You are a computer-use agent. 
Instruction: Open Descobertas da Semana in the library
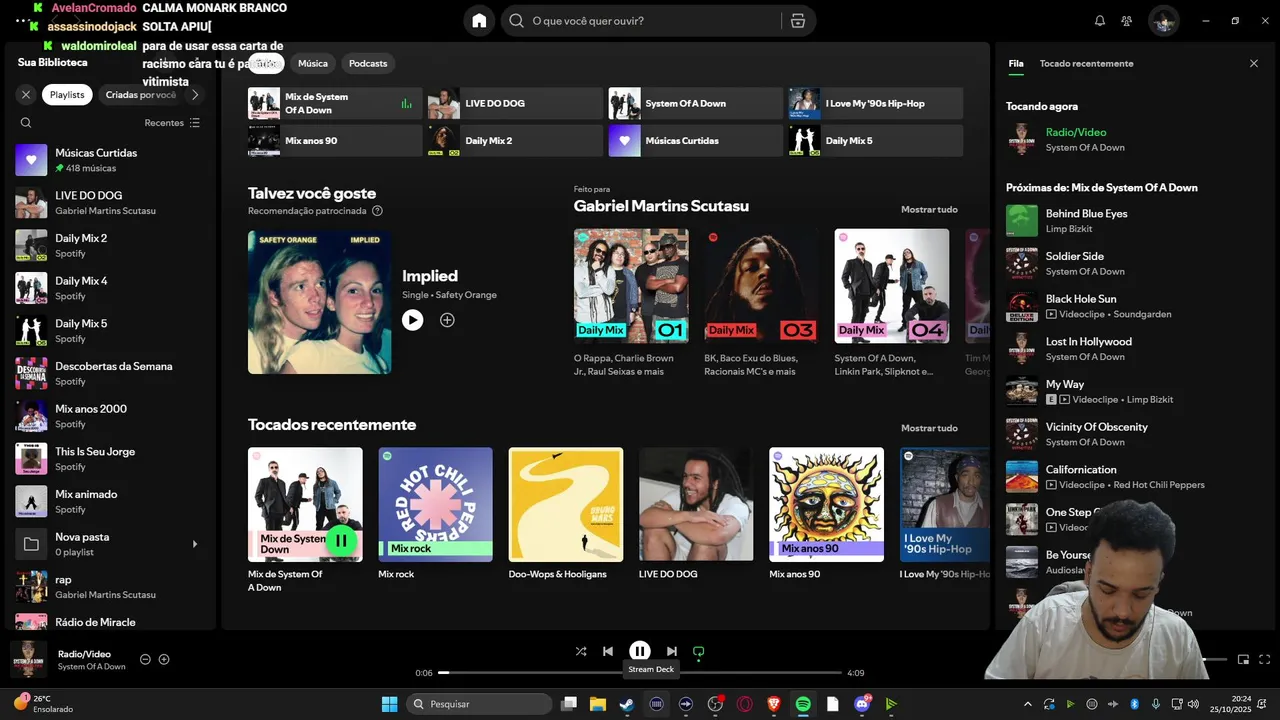[110, 373]
